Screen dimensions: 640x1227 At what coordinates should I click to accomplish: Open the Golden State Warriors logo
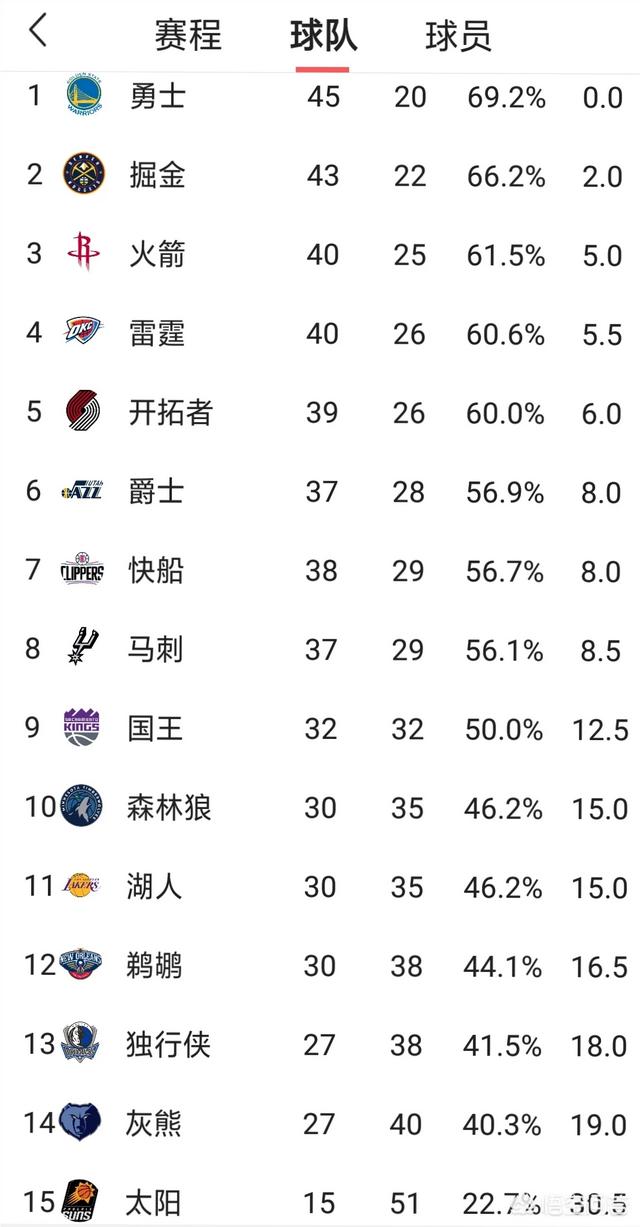coord(82,96)
